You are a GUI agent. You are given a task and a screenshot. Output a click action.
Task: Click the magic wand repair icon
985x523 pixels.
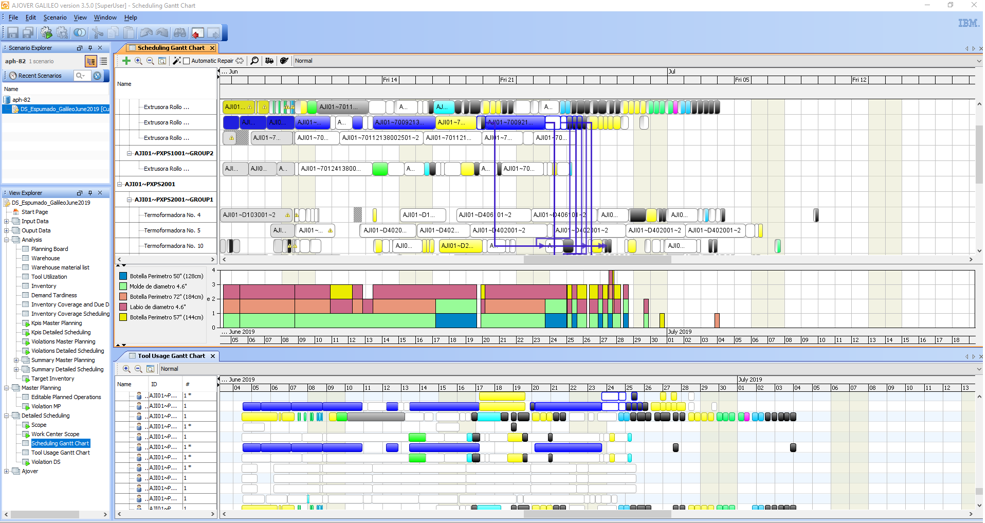[x=177, y=61]
